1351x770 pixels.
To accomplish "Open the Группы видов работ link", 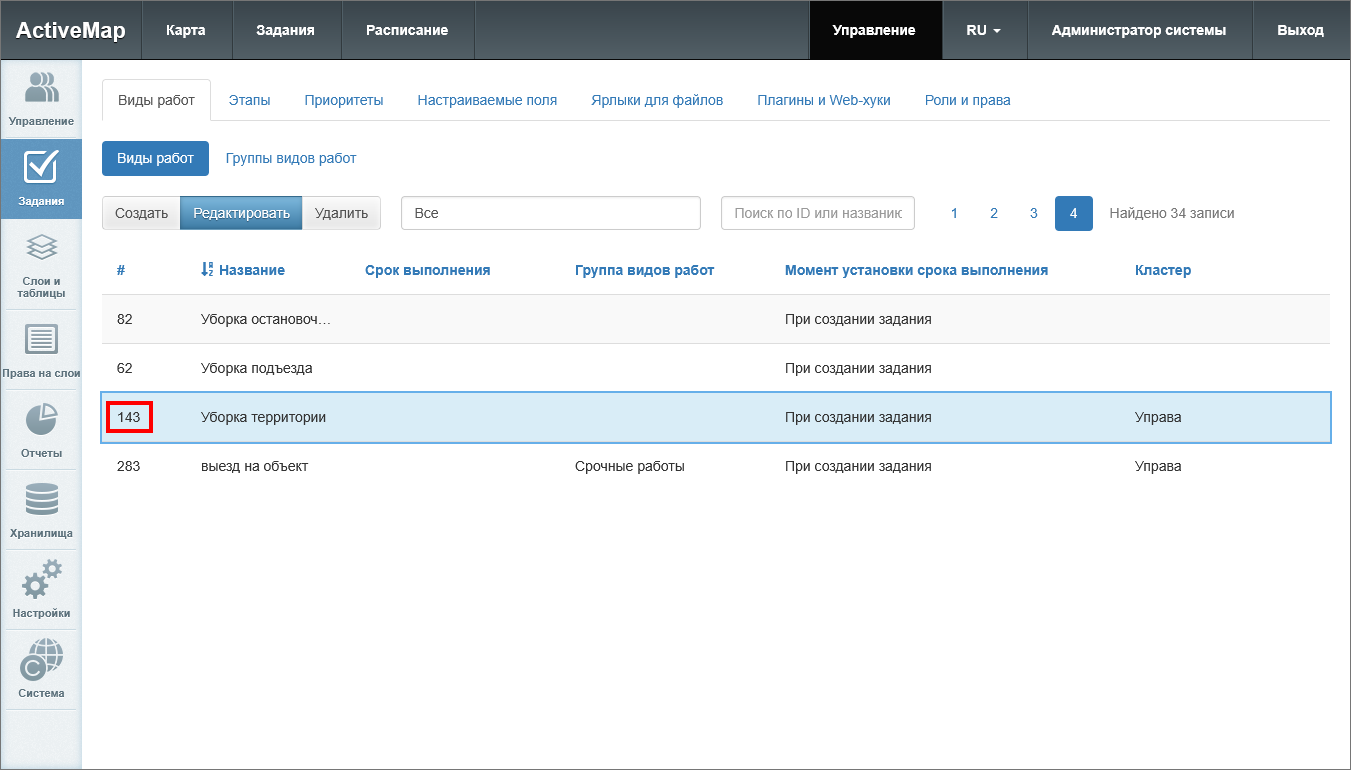I will point(291,158).
